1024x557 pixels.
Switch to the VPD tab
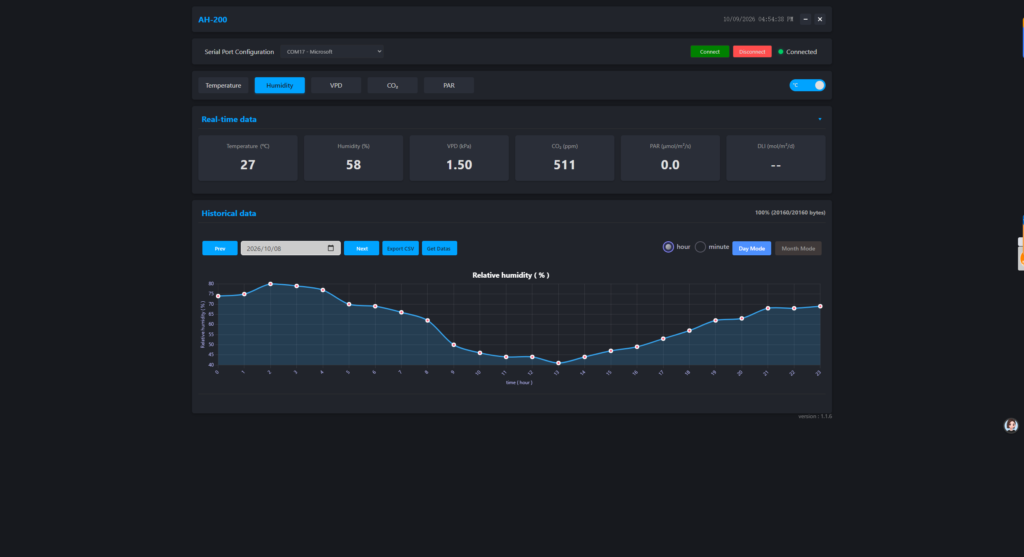click(336, 86)
